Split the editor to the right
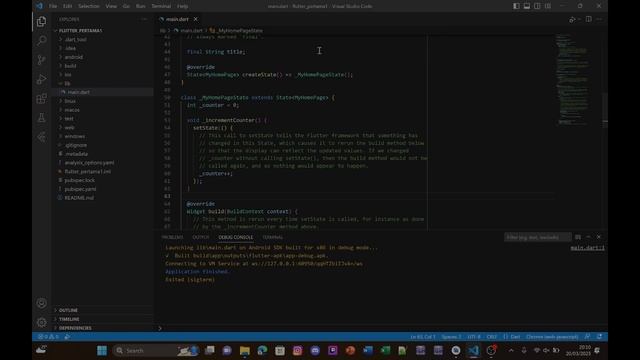 coord(589,19)
